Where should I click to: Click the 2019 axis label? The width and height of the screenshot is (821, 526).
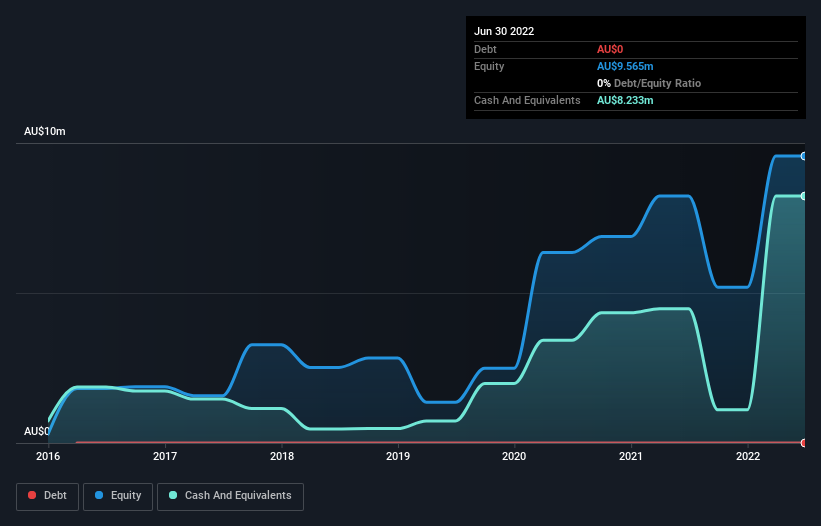[398, 456]
